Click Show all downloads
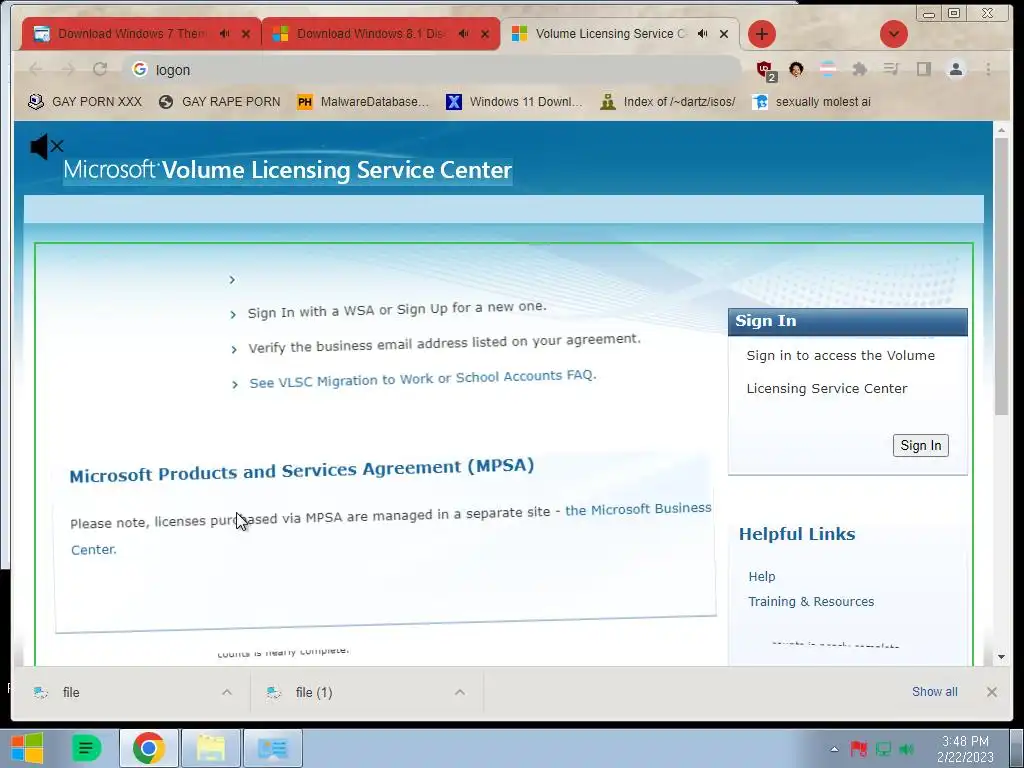The image size is (1024, 768). pos(935,692)
